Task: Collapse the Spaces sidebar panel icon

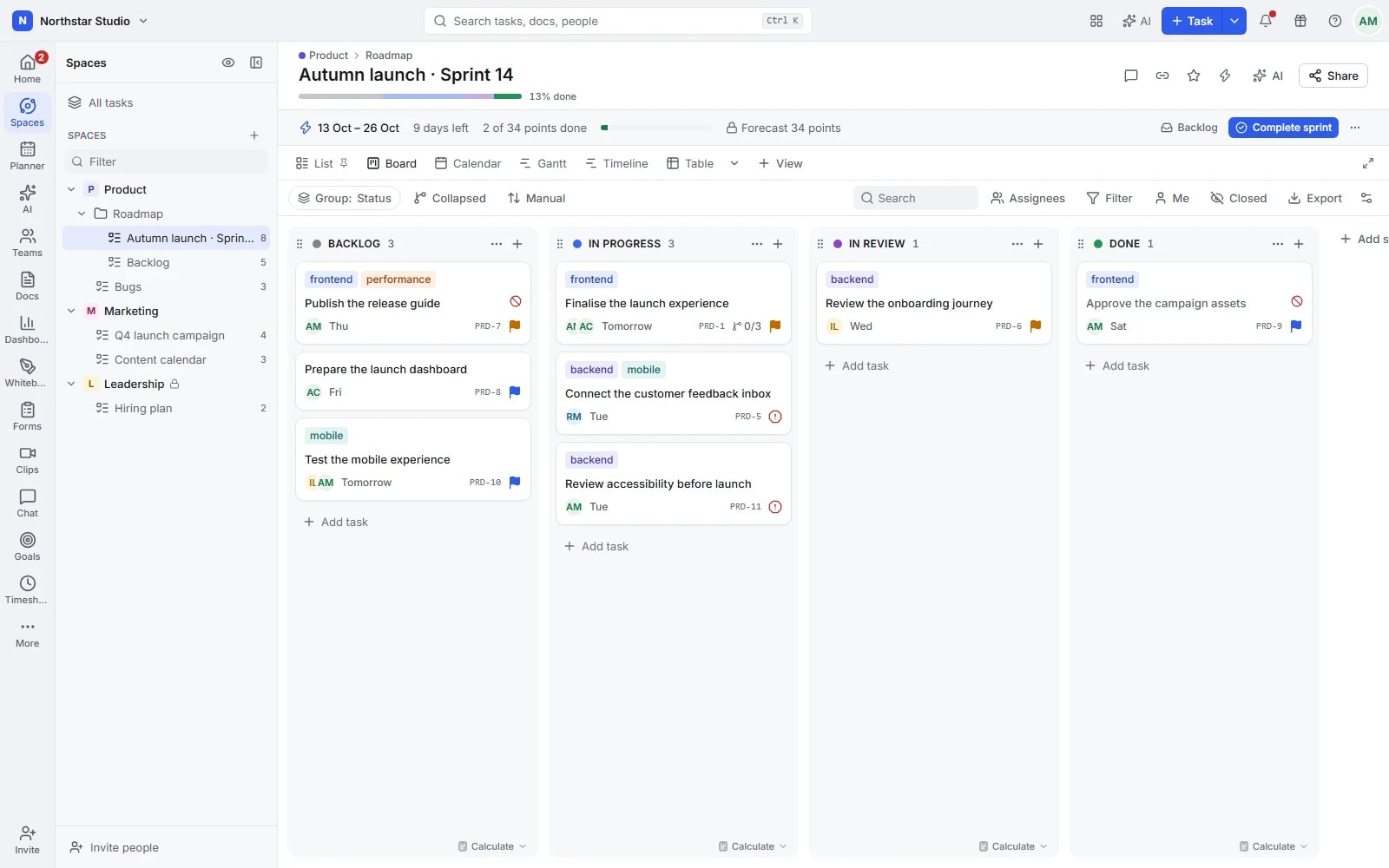Action: coord(256,62)
